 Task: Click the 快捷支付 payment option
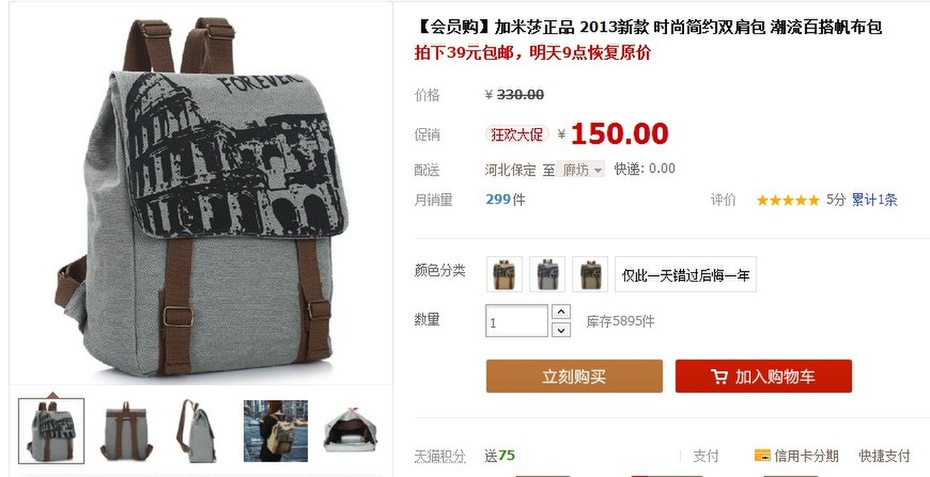884,456
